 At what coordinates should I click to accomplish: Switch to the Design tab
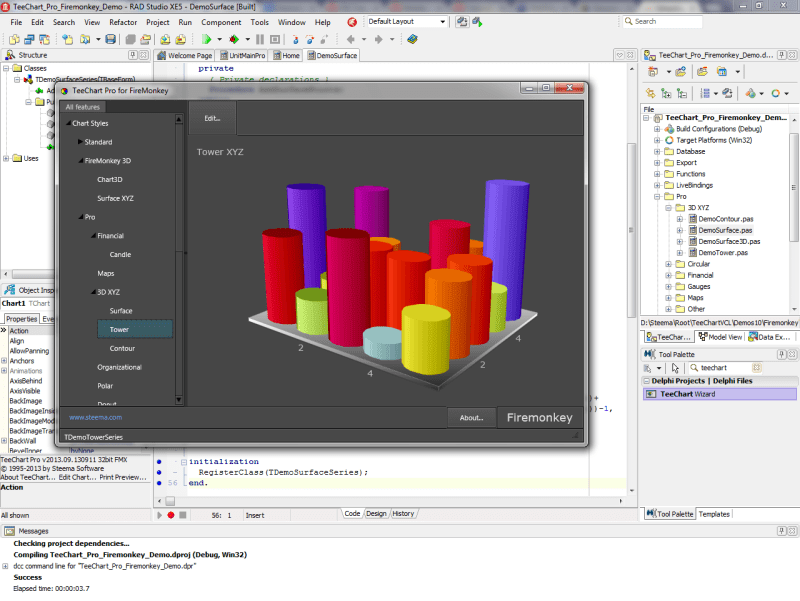[x=376, y=514]
